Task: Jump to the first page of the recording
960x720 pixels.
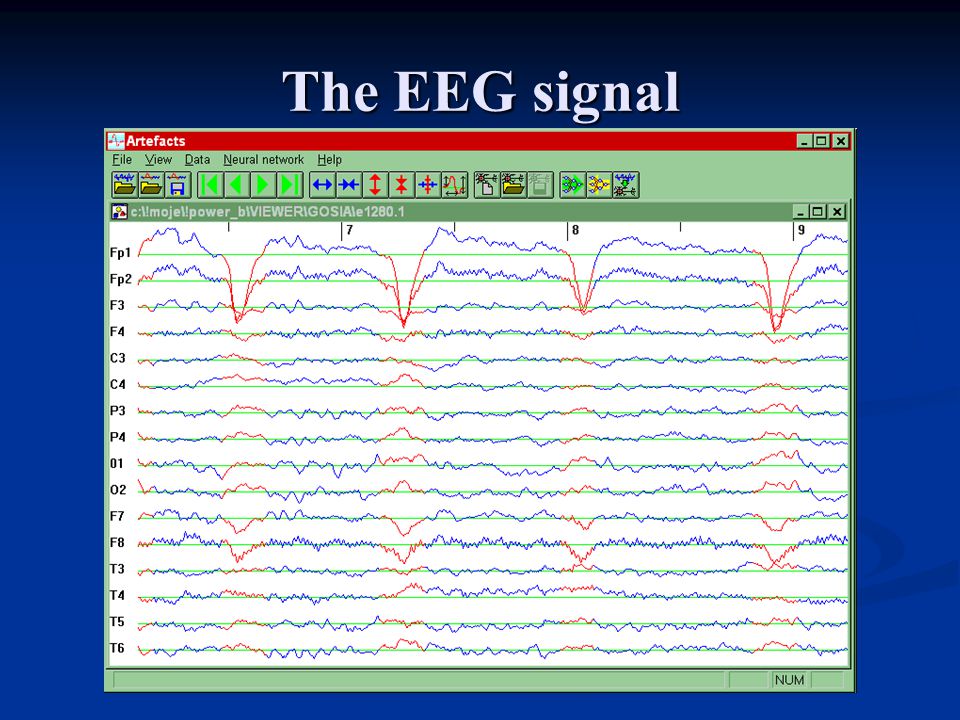Action: coord(210,184)
